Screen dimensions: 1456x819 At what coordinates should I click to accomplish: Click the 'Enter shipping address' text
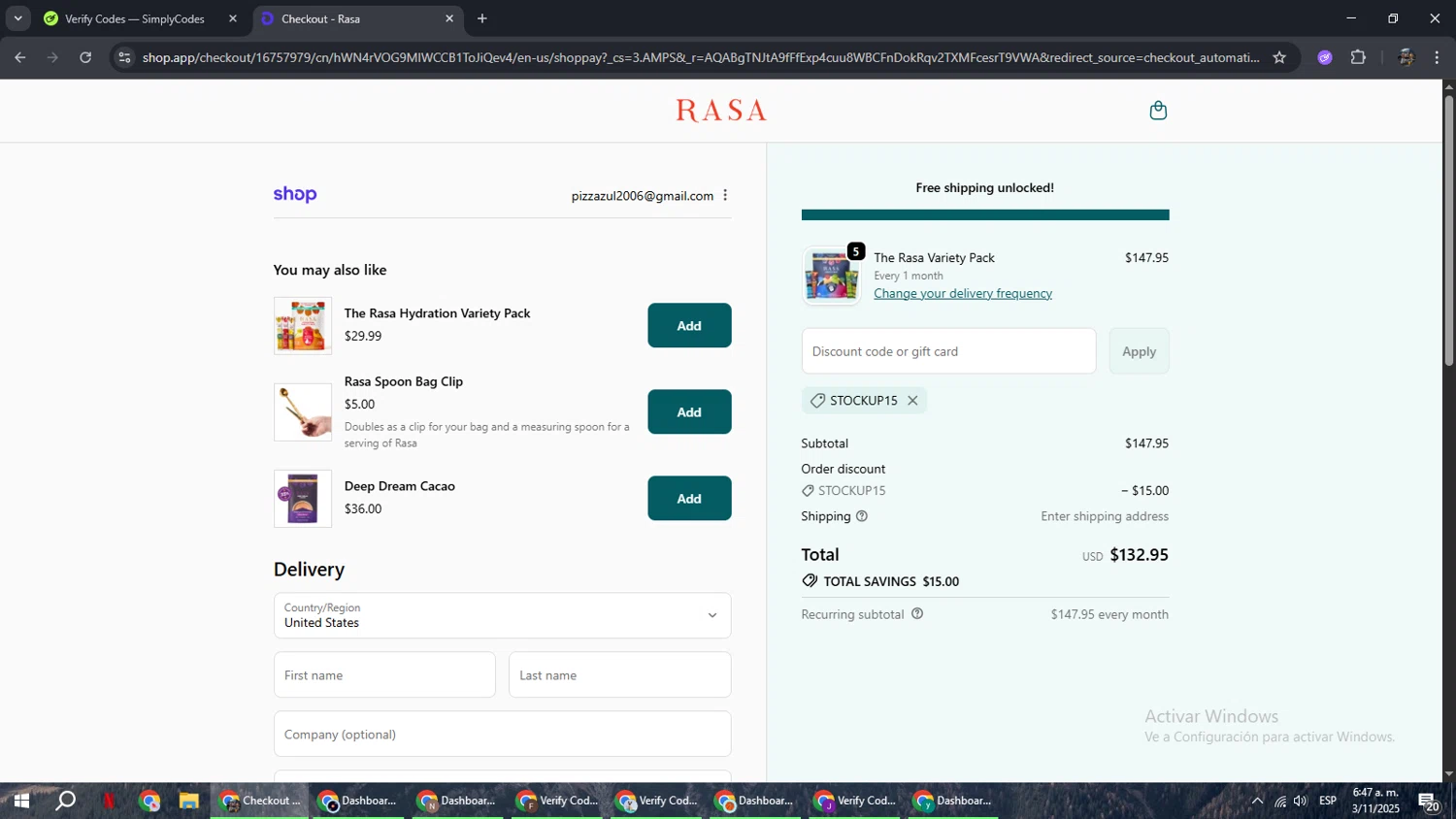pos(1105,516)
